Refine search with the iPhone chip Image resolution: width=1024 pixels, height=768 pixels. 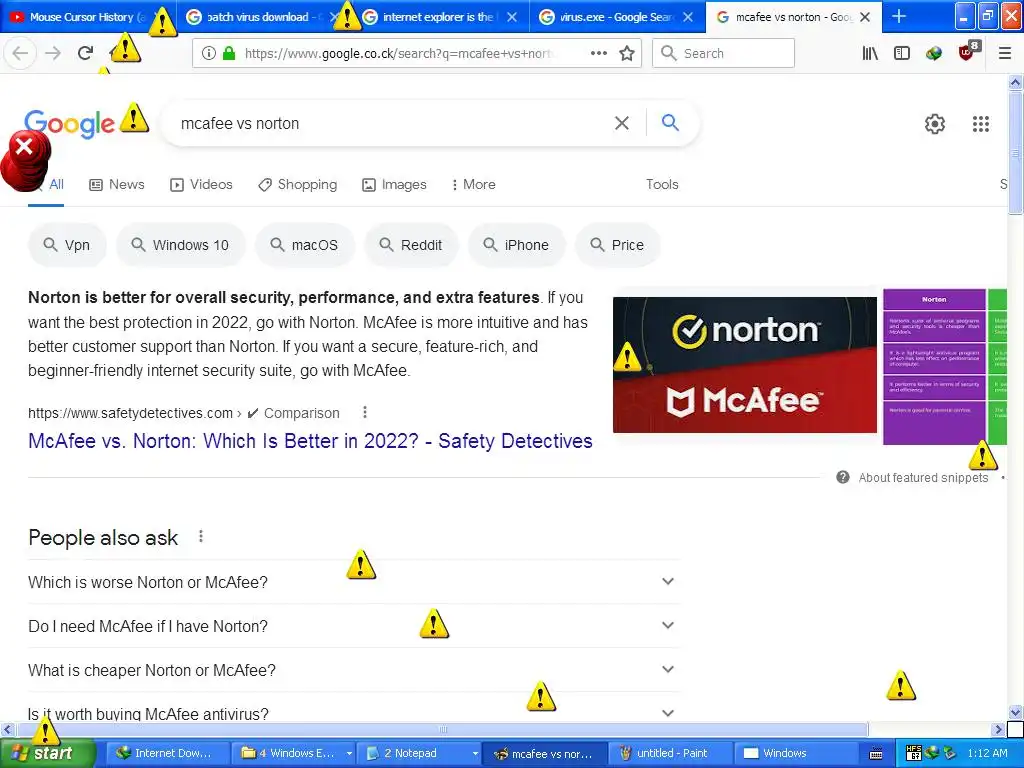click(x=516, y=245)
